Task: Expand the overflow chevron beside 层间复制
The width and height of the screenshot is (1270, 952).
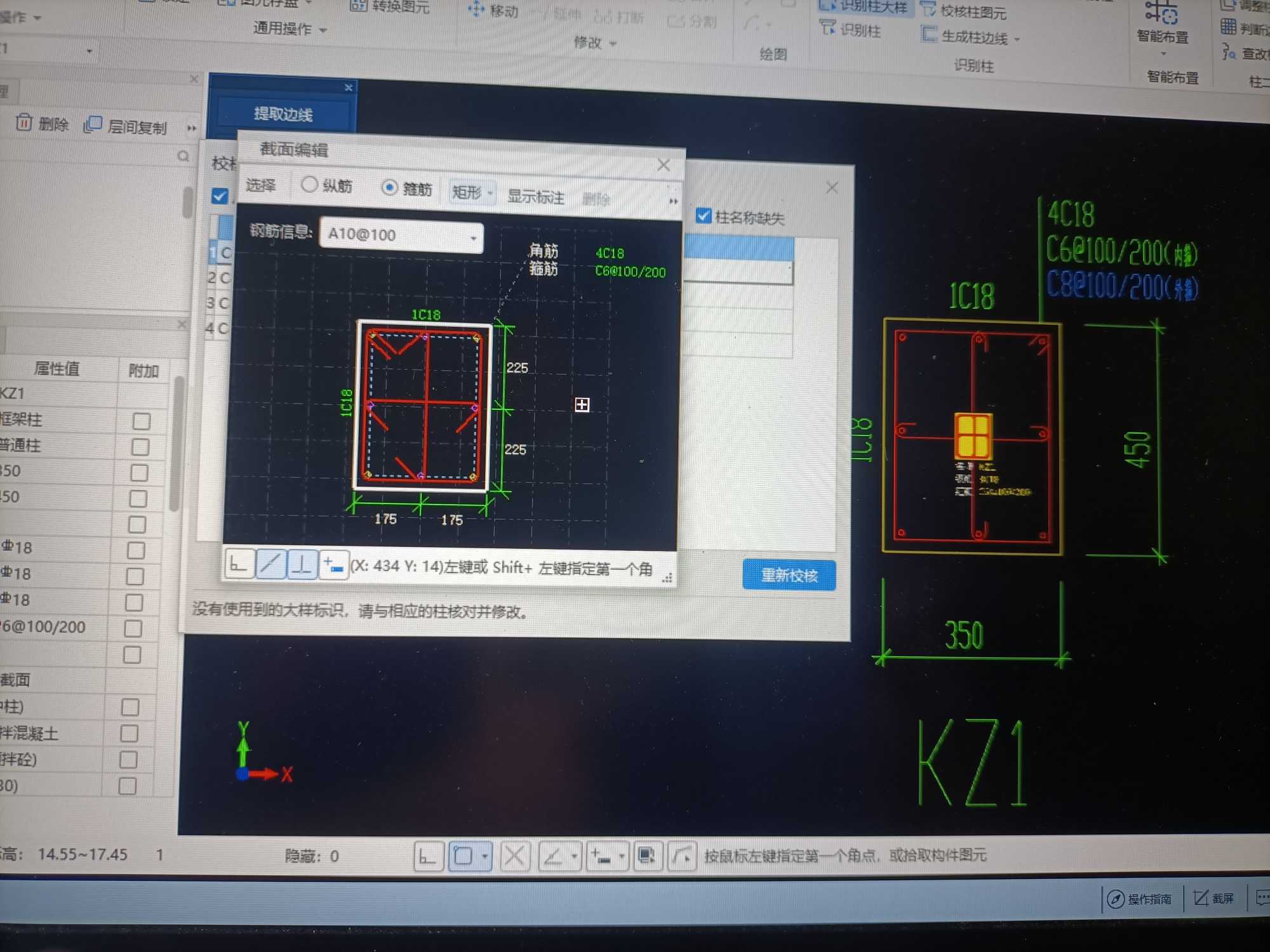Action: coord(191,128)
